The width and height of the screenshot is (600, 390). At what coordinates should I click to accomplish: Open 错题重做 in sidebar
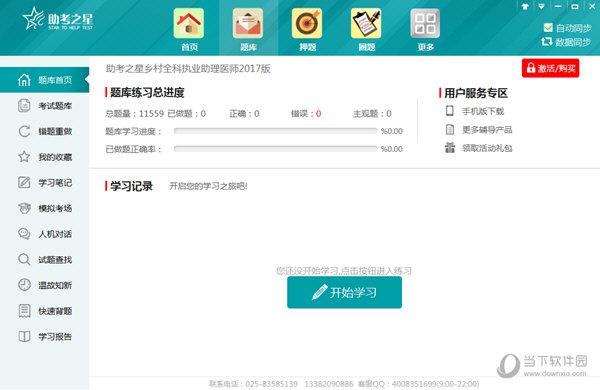(45, 131)
